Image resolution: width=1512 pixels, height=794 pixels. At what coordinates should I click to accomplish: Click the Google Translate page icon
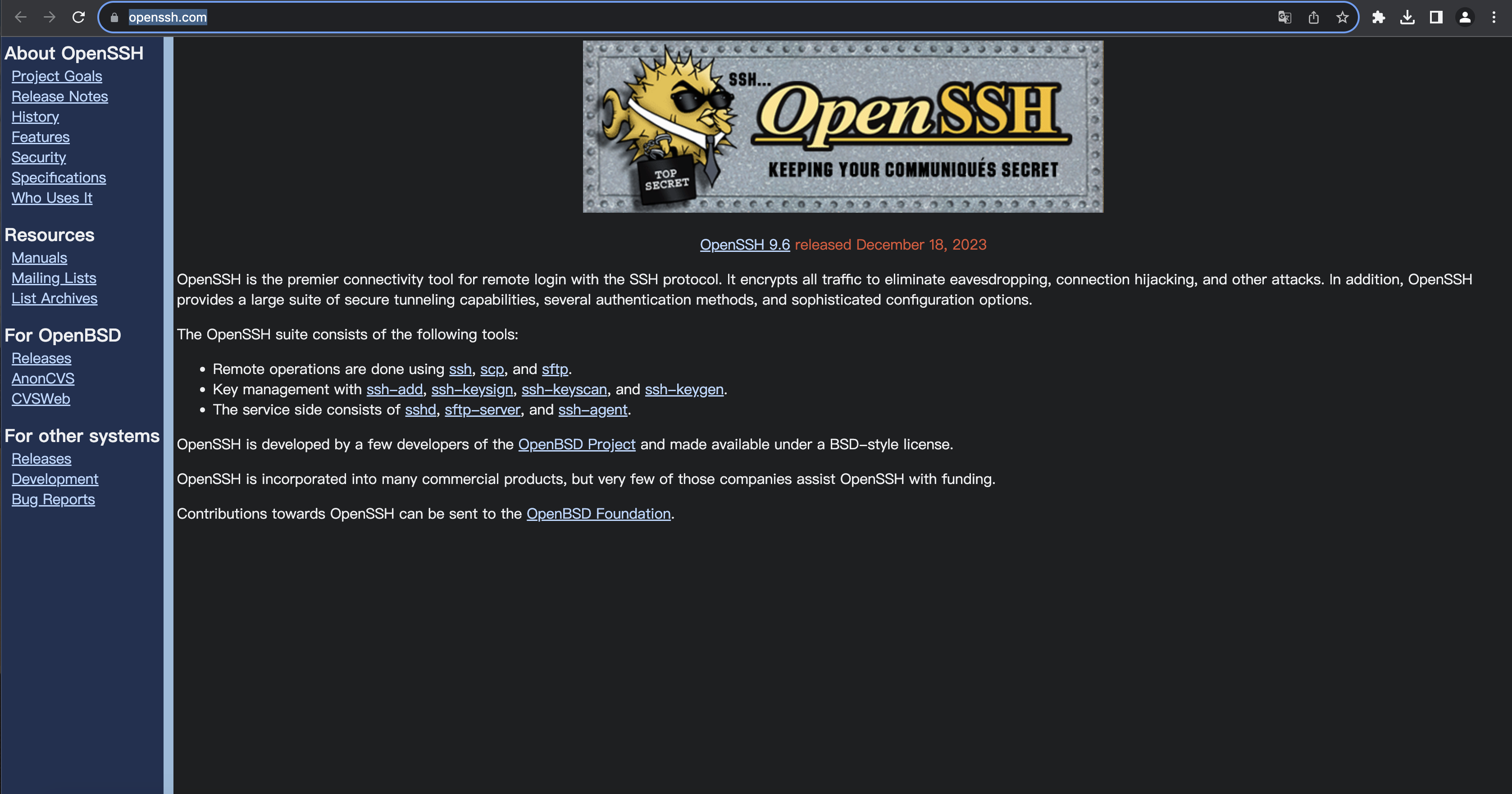click(x=1286, y=17)
